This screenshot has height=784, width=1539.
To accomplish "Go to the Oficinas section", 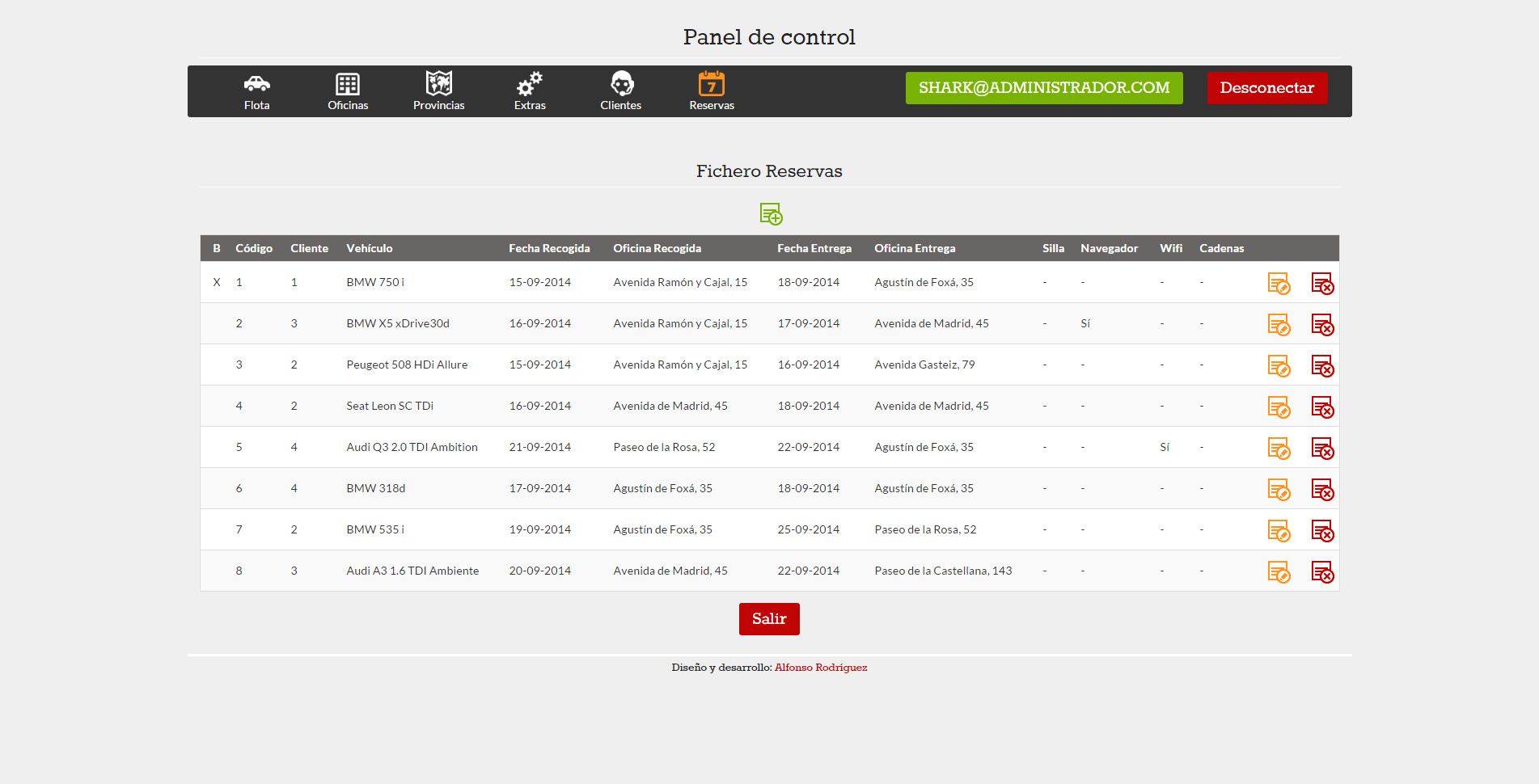I will point(348,91).
